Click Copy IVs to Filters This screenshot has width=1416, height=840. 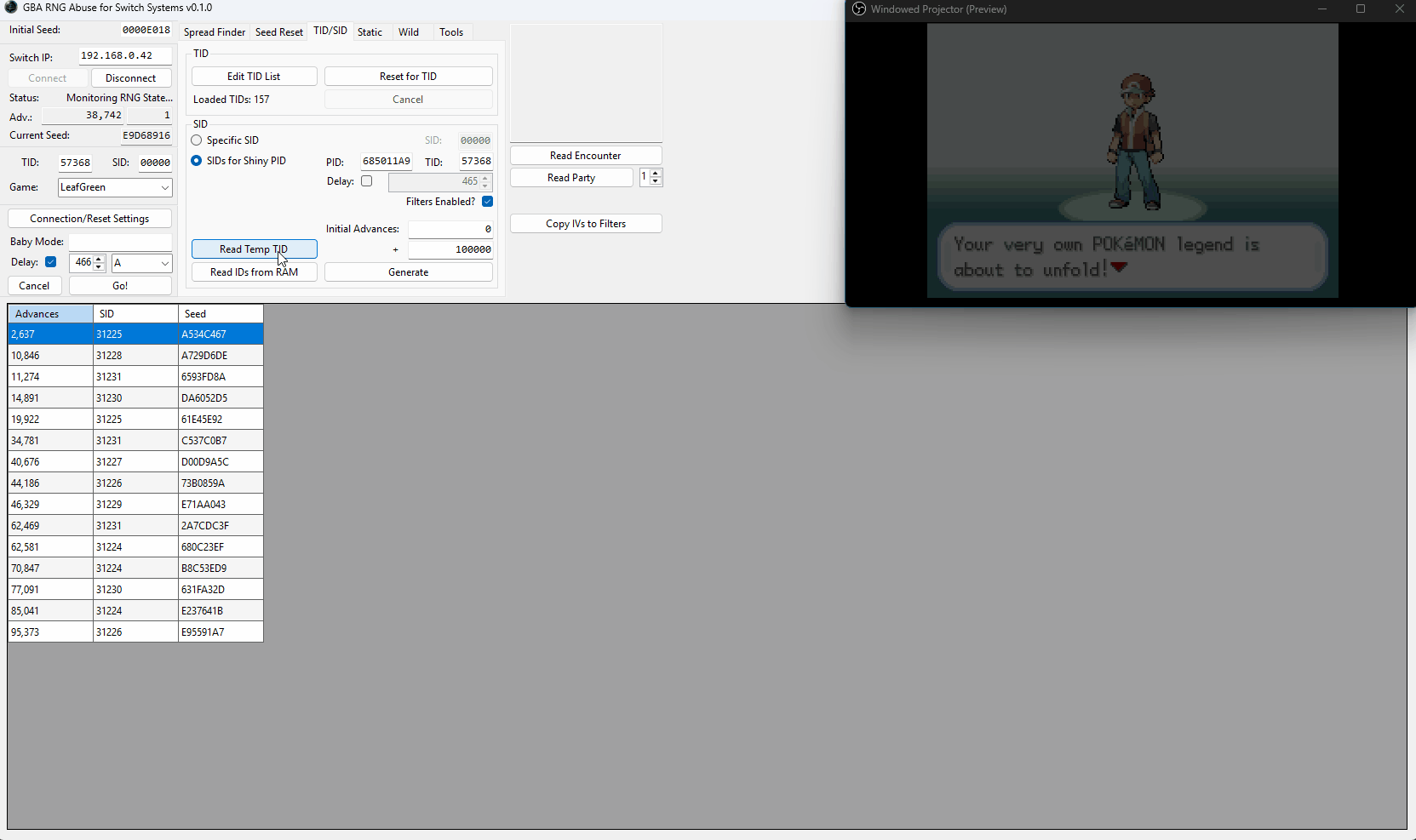586,224
